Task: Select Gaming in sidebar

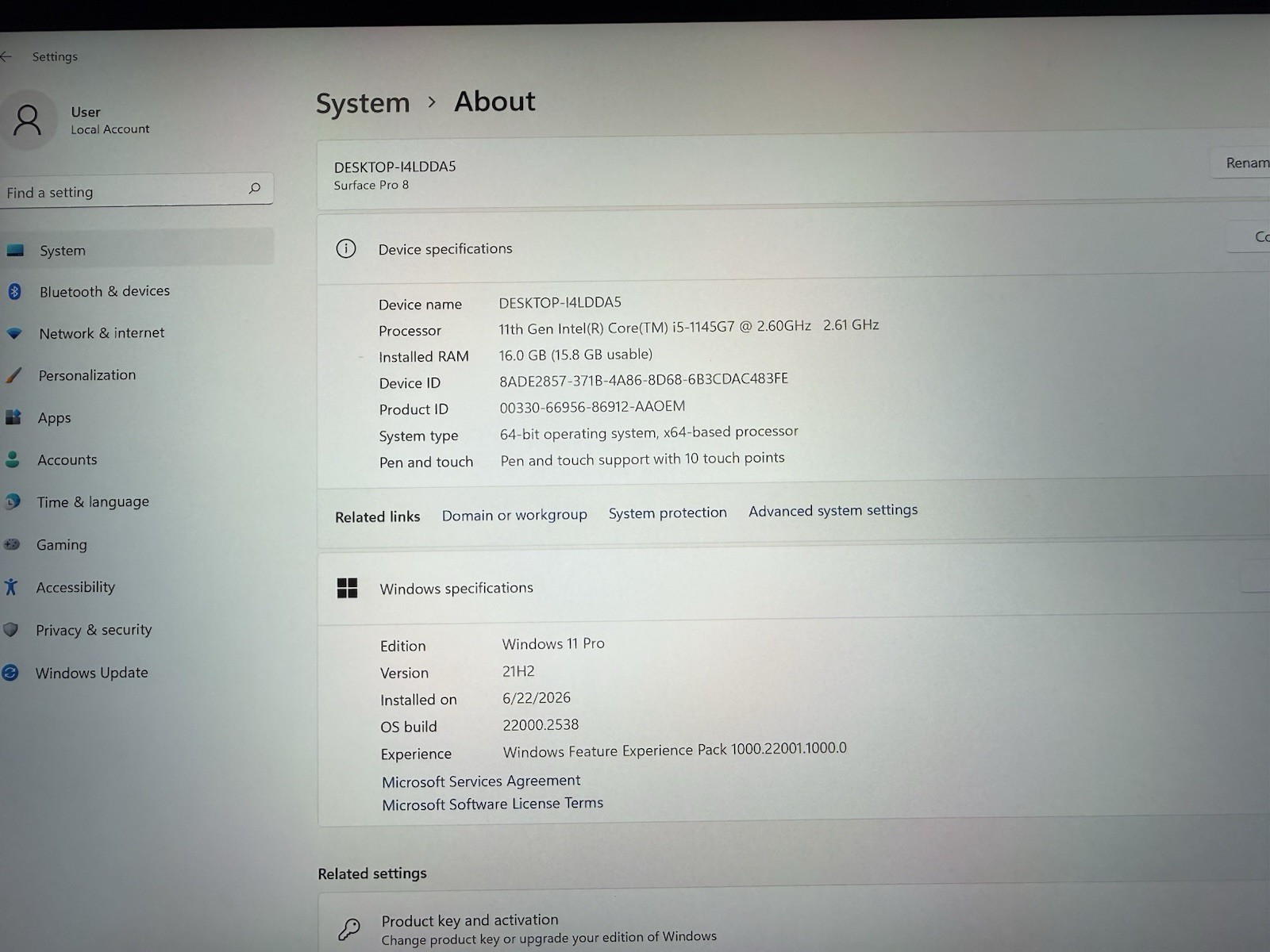Action: pyautogui.click(x=62, y=545)
